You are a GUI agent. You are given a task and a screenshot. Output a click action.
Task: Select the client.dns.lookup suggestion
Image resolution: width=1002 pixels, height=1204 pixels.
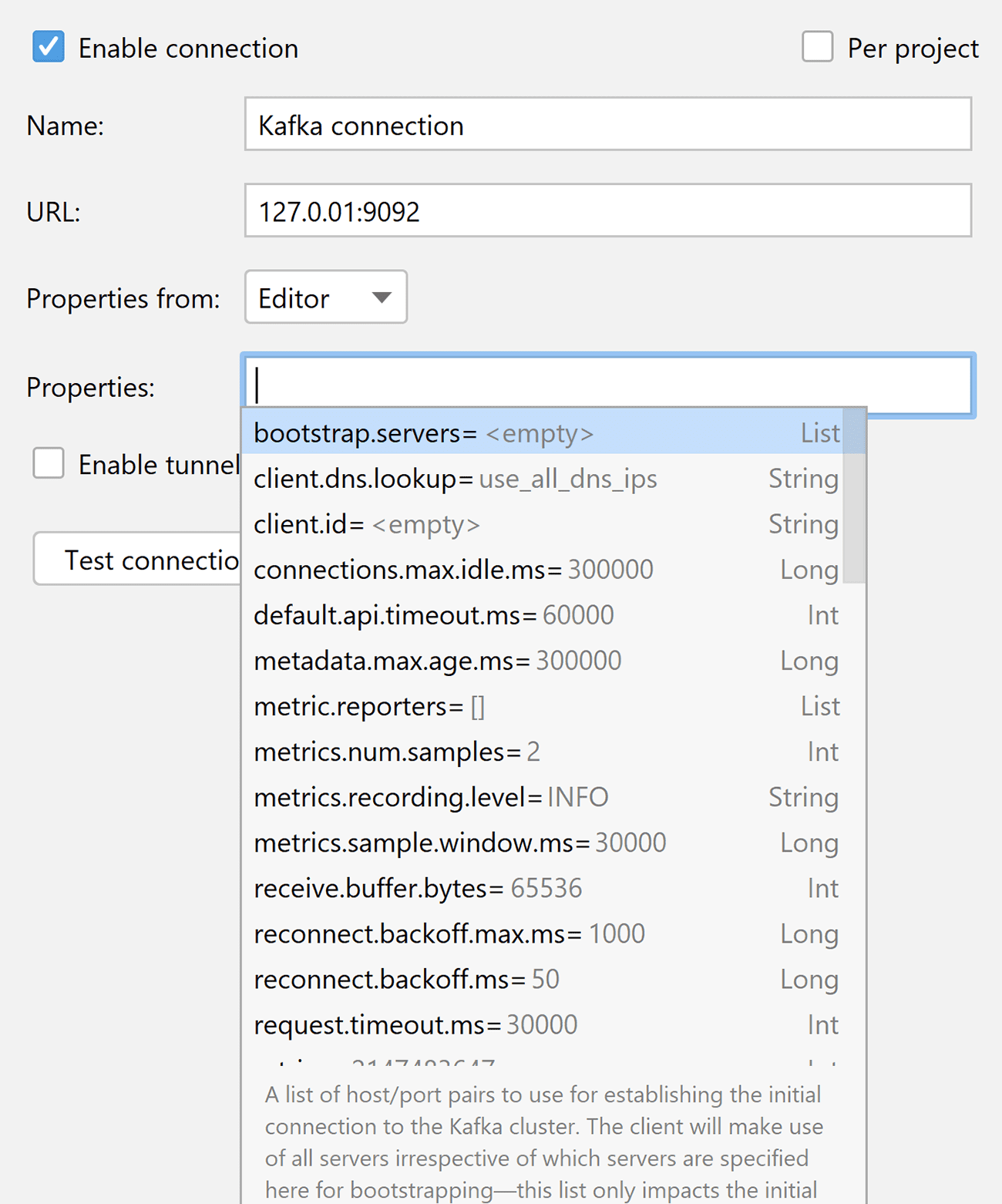pyautogui.click(x=542, y=479)
